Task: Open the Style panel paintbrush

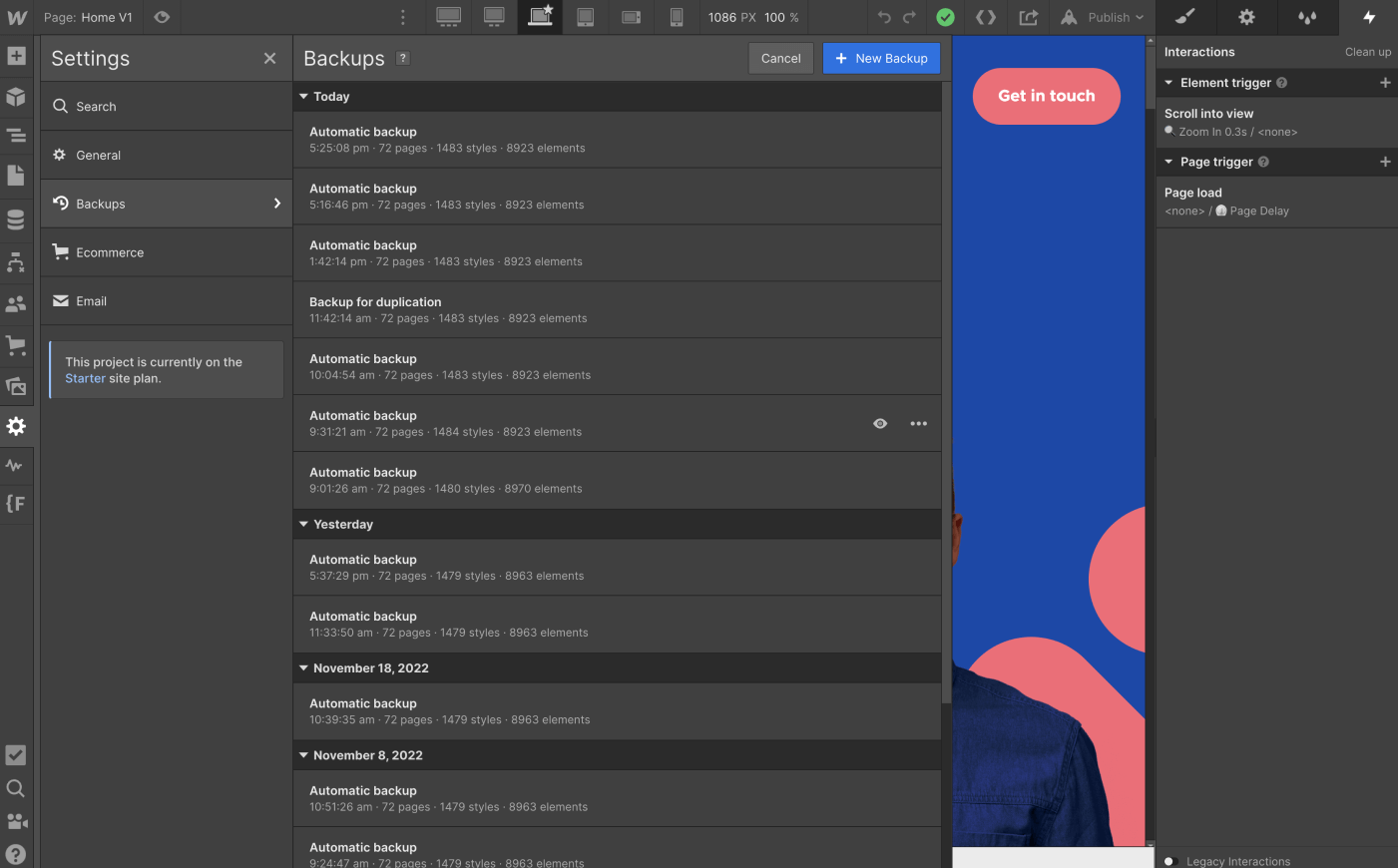Action: tap(1185, 17)
